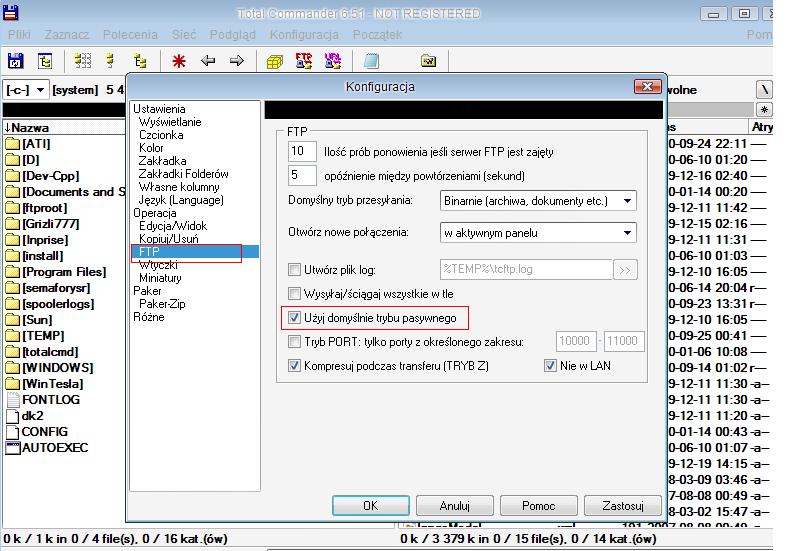
Task: Close the Konfiguracja dialog
Action: (x=648, y=87)
